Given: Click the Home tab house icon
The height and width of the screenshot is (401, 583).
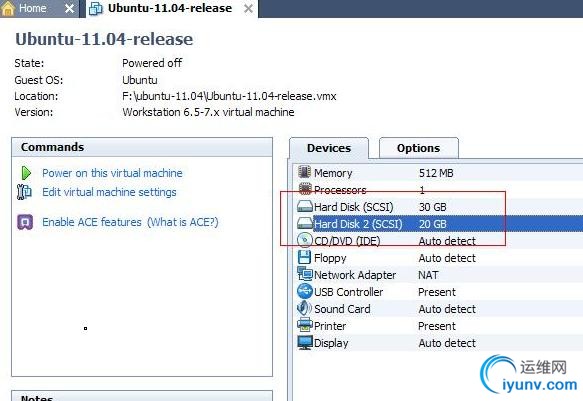Looking at the screenshot, I should [x=8, y=8].
